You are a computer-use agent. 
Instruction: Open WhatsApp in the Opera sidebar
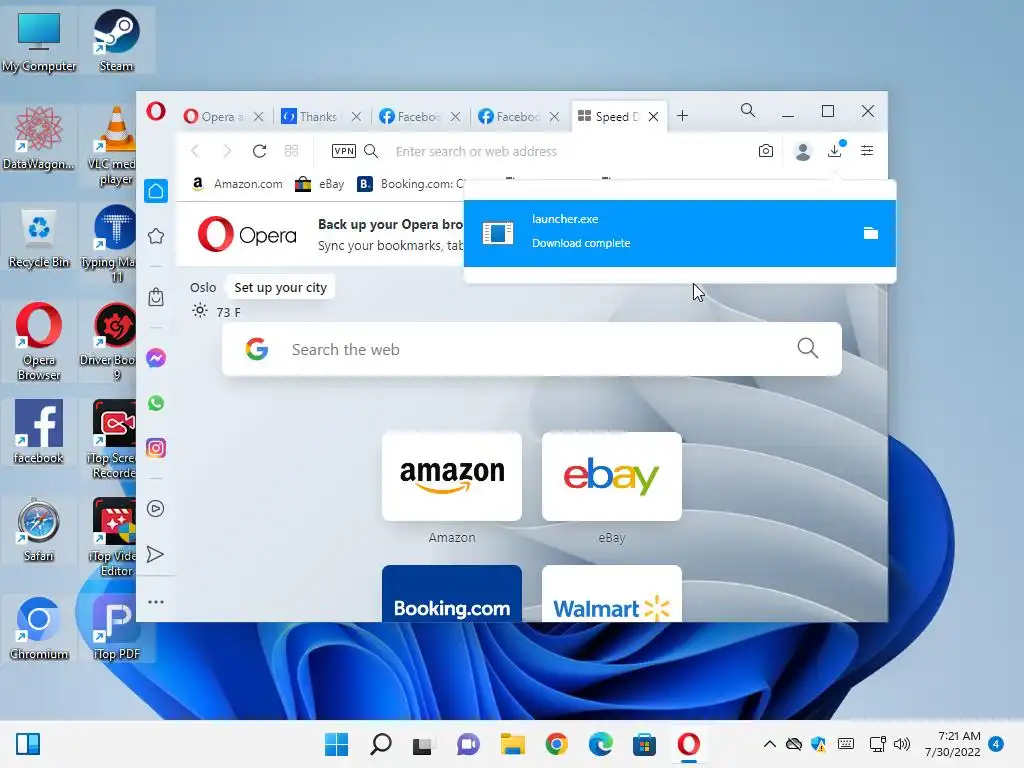click(156, 403)
